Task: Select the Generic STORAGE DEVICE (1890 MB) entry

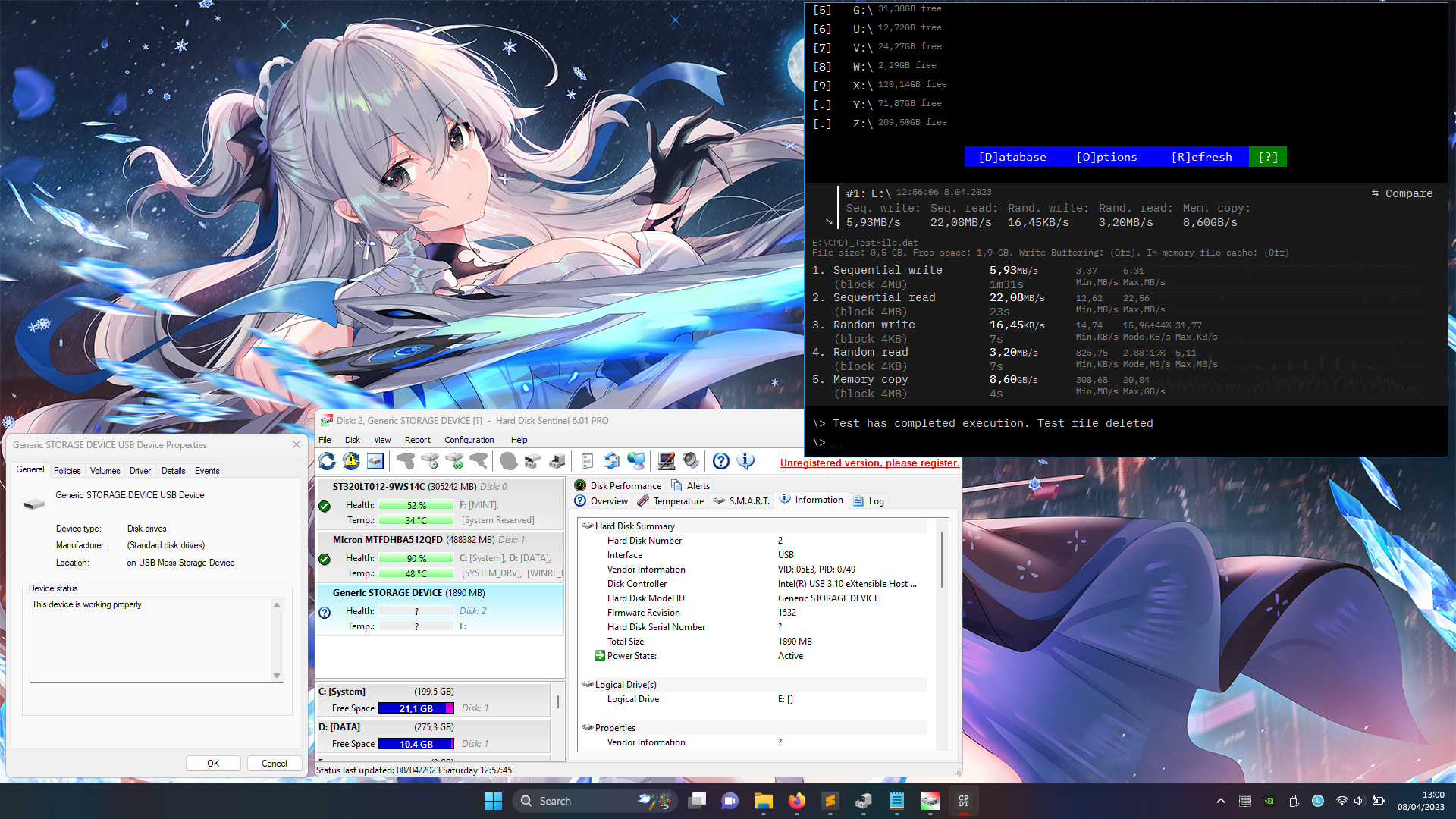Action: click(440, 609)
